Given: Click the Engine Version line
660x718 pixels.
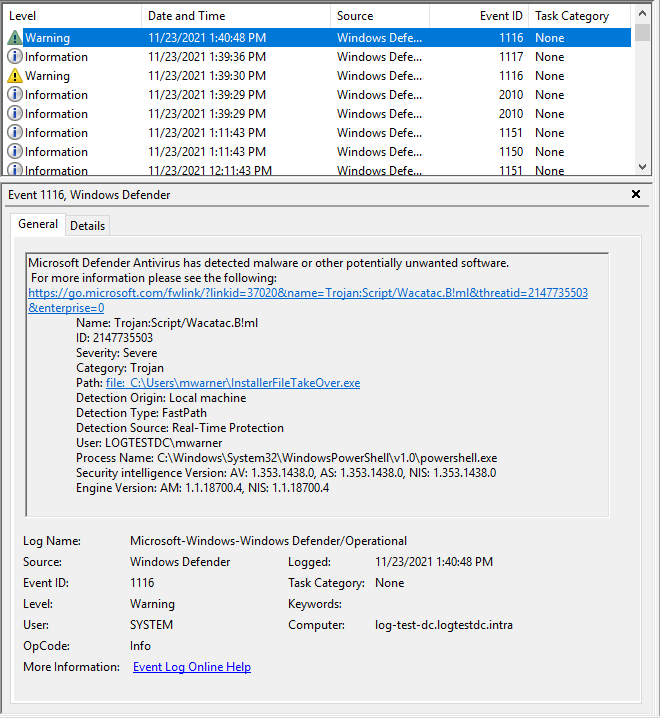Looking at the screenshot, I should pyautogui.click(x=202, y=488).
